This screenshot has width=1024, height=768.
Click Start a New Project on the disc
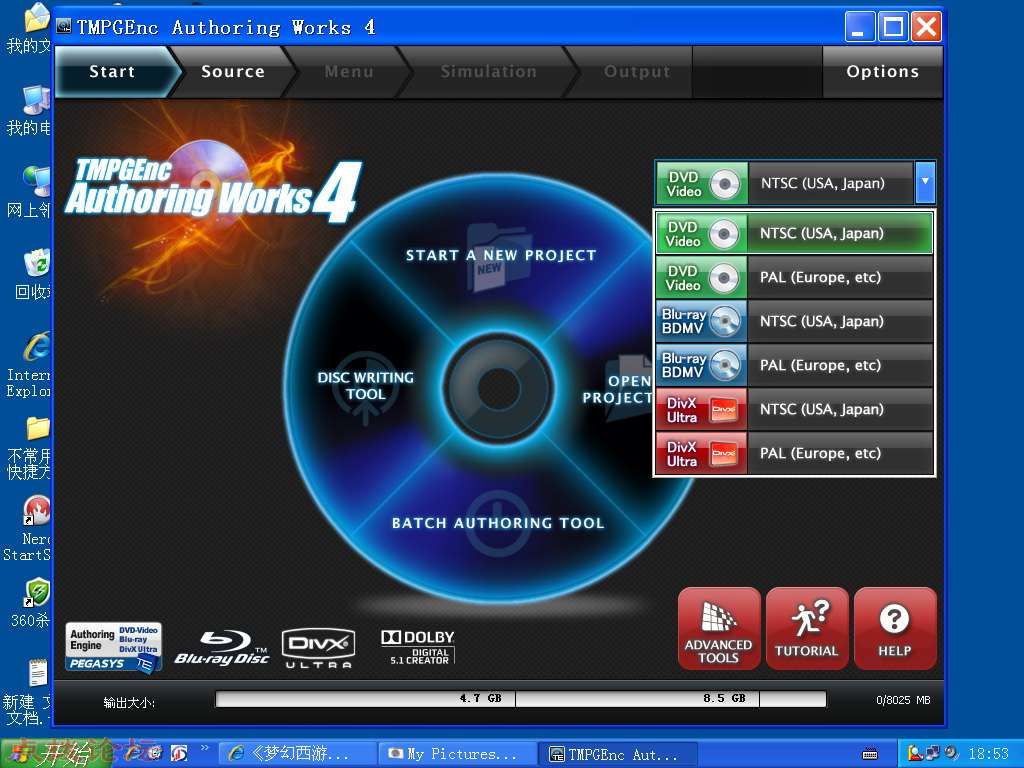(501, 255)
